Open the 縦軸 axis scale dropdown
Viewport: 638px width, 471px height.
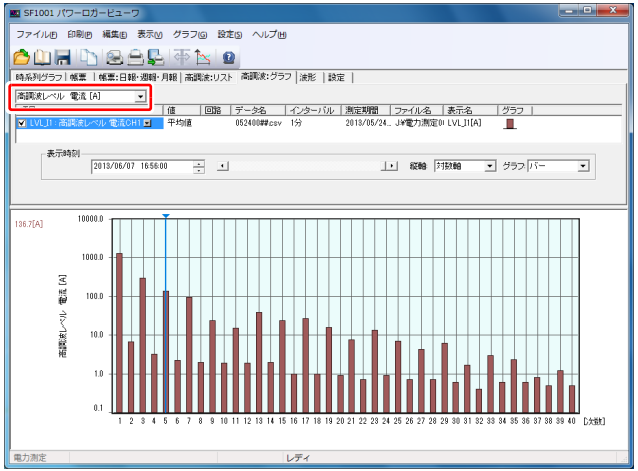(x=489, y=165)
